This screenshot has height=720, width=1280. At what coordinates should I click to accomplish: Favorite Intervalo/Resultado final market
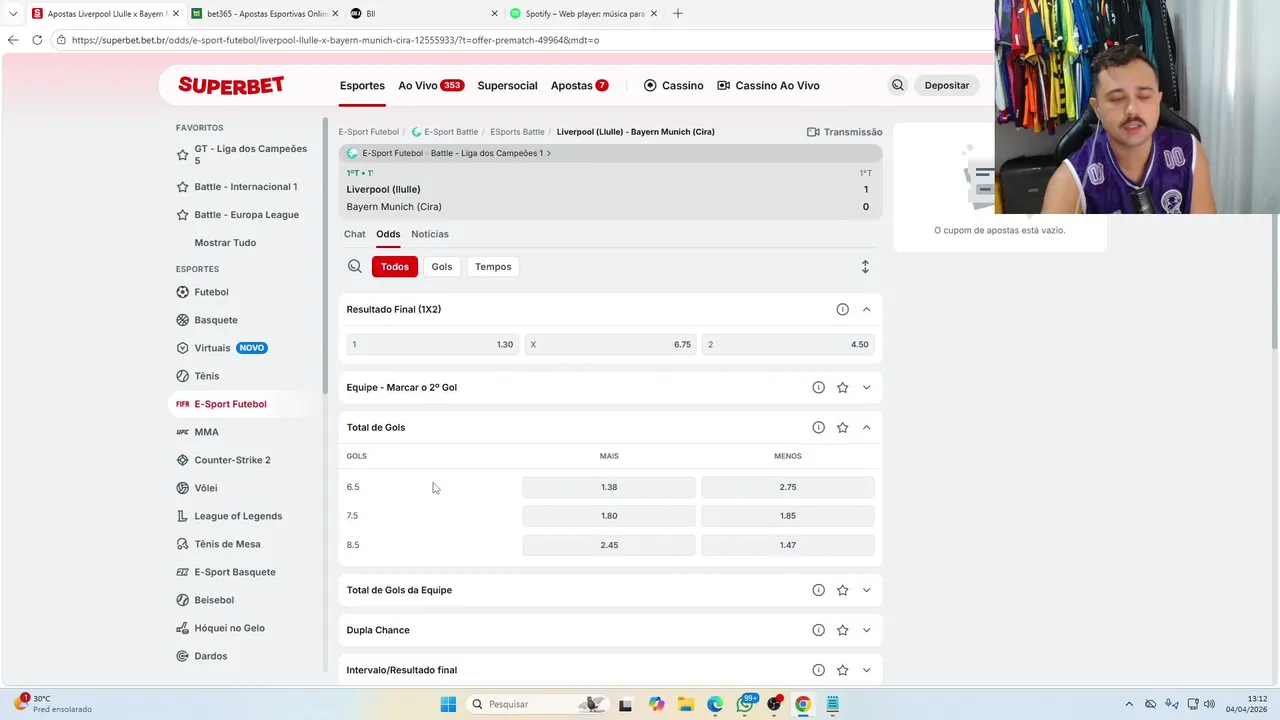[x=842, y=670]
